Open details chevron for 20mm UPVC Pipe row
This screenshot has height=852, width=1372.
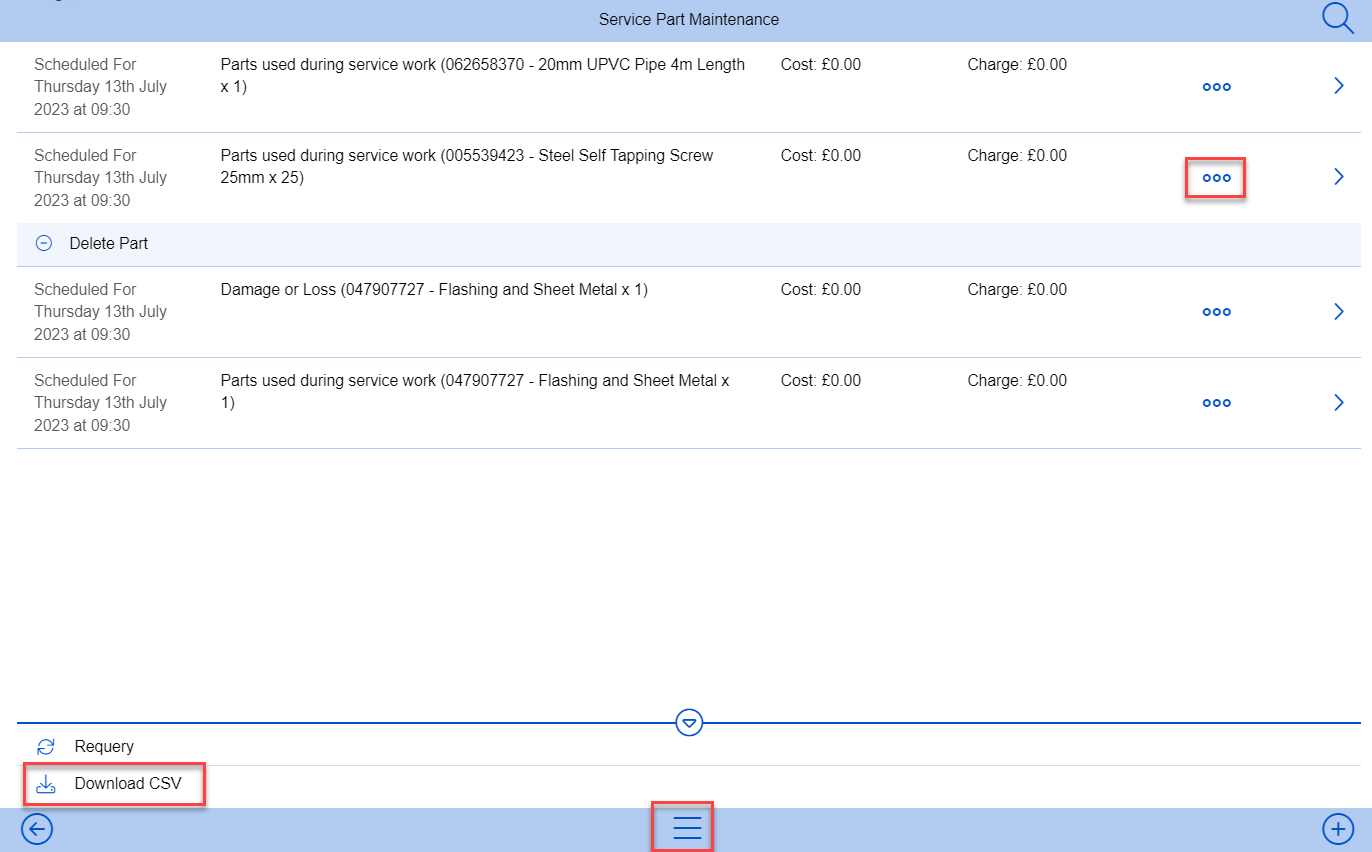tap(1339, 86)
